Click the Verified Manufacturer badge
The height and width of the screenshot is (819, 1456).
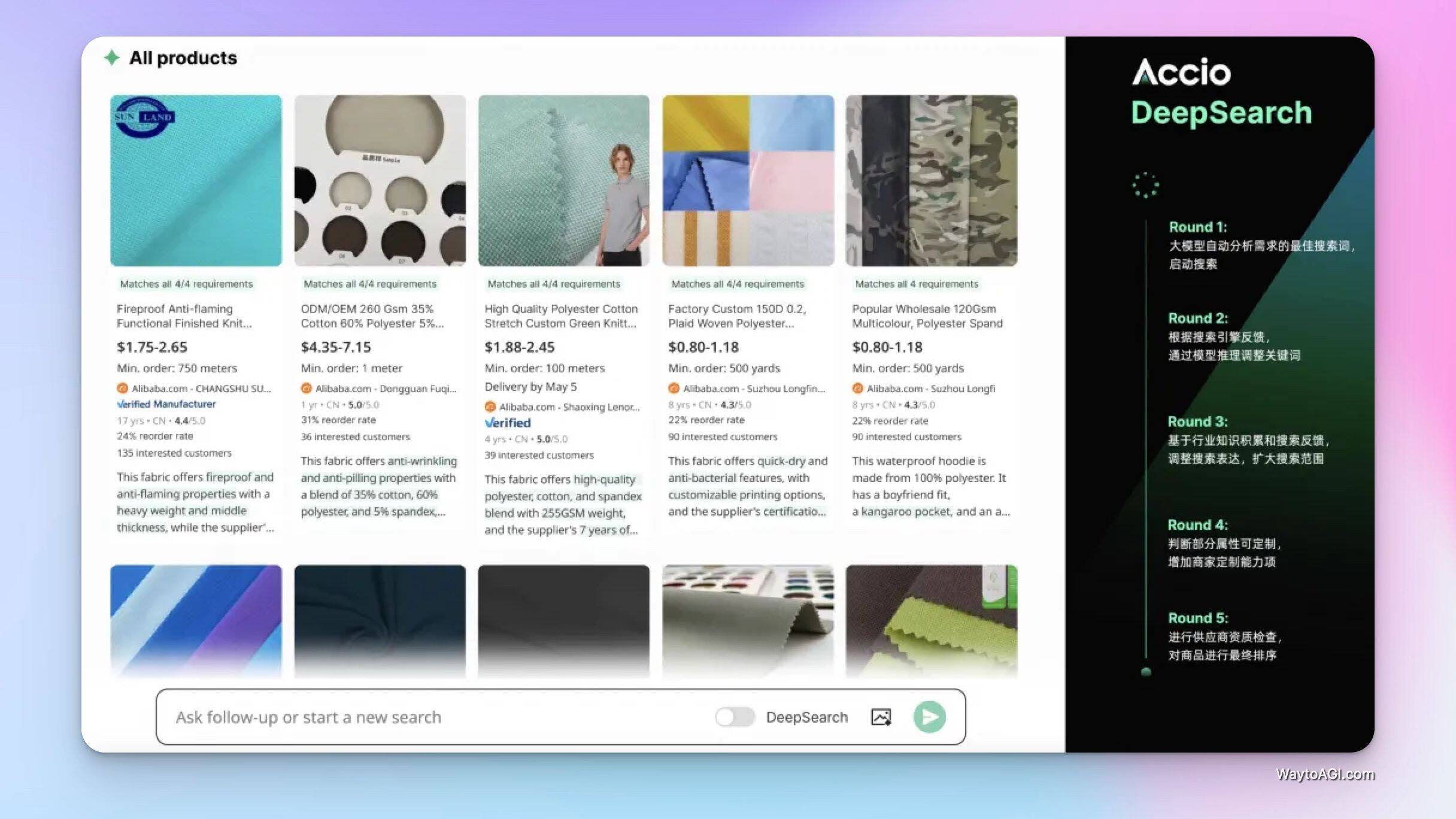(166, 404)
